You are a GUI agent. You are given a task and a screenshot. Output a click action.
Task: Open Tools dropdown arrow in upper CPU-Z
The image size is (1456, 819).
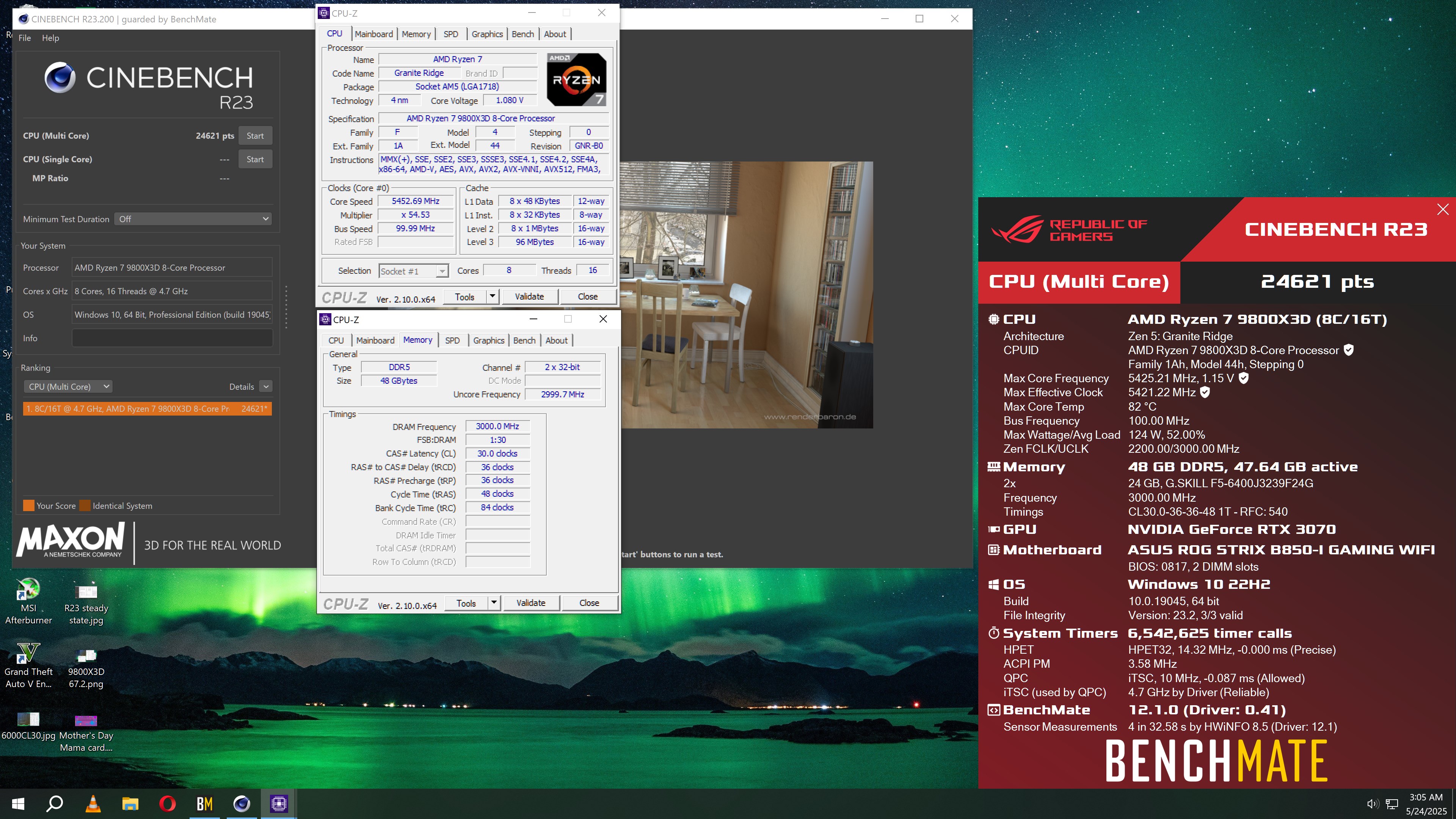pos(492,296)
